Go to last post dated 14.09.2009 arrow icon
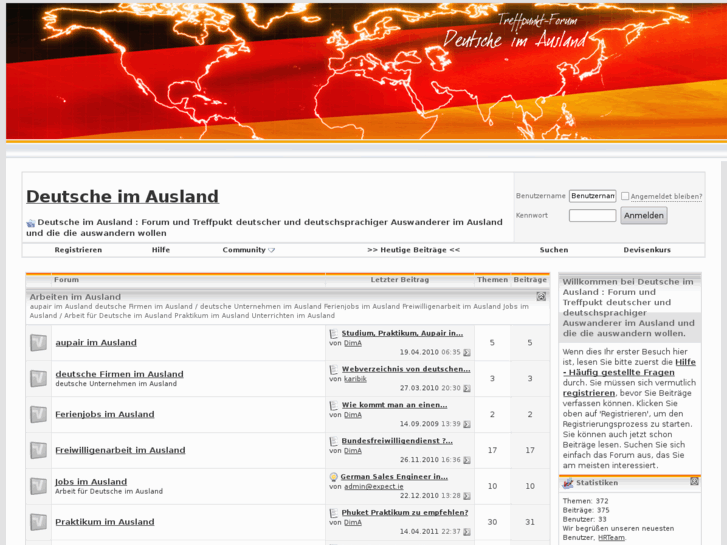 click(x=466, y=424)
